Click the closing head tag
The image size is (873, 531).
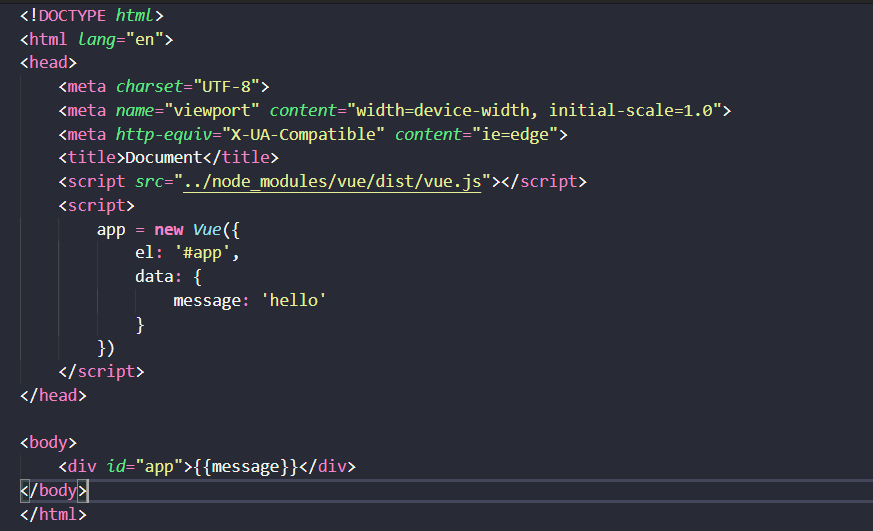click(53, 396)
